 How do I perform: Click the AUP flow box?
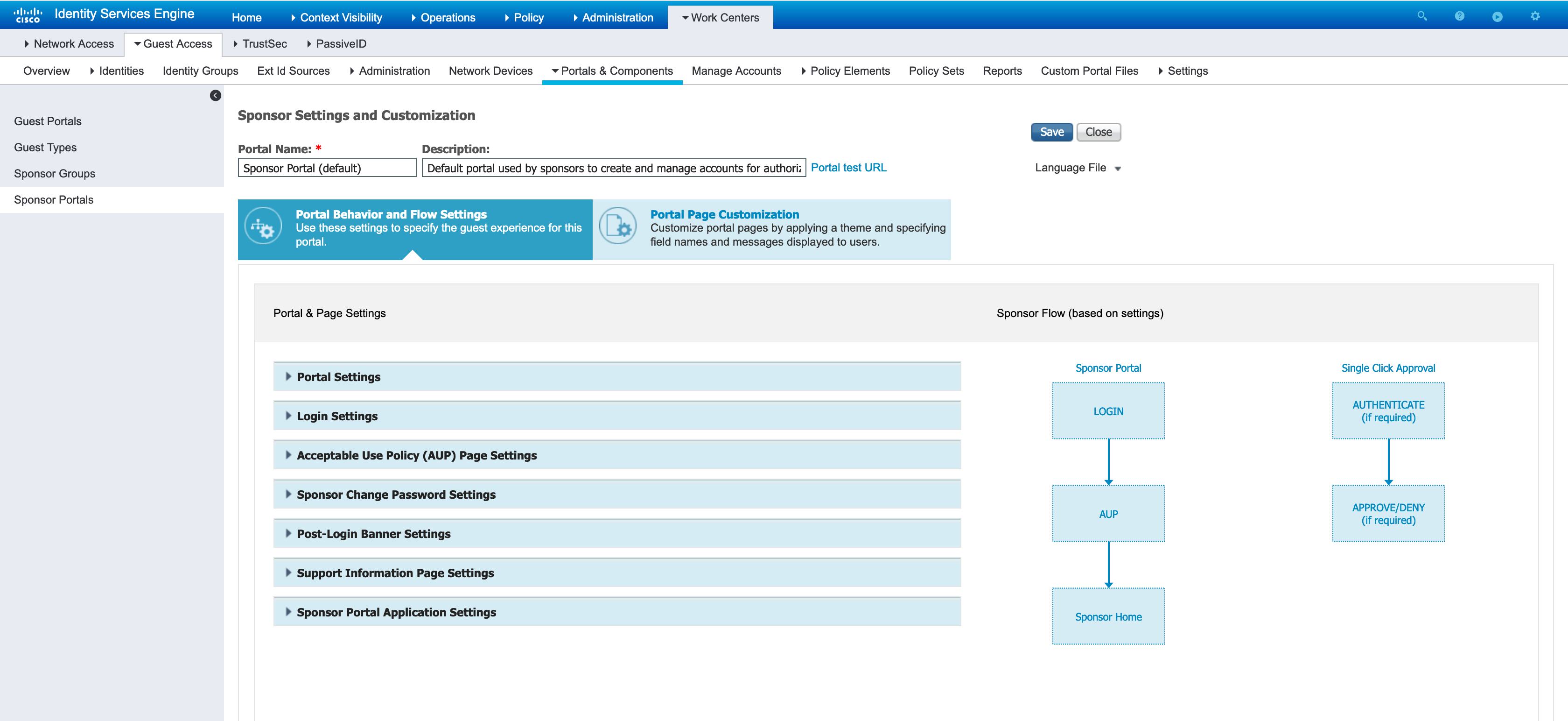coord(1108,514)
